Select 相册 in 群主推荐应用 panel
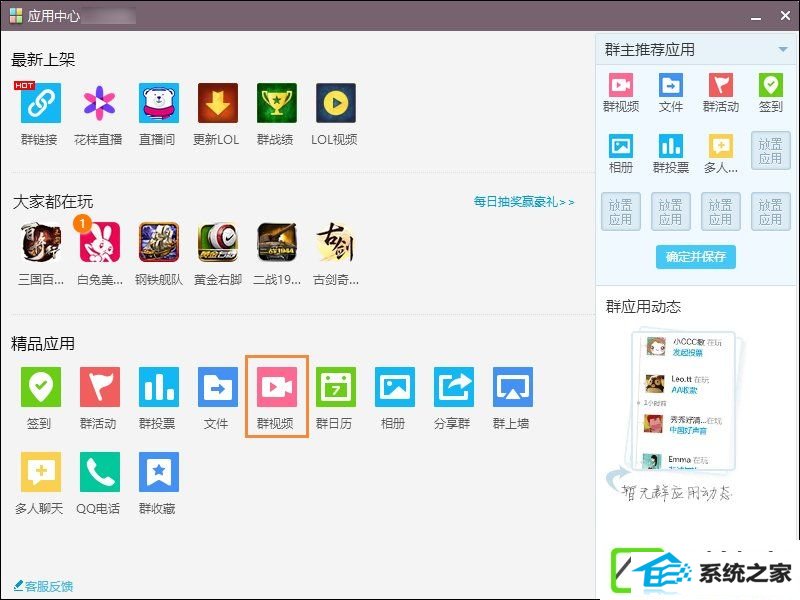The image size is (800, 600). (x=621, y=146)
